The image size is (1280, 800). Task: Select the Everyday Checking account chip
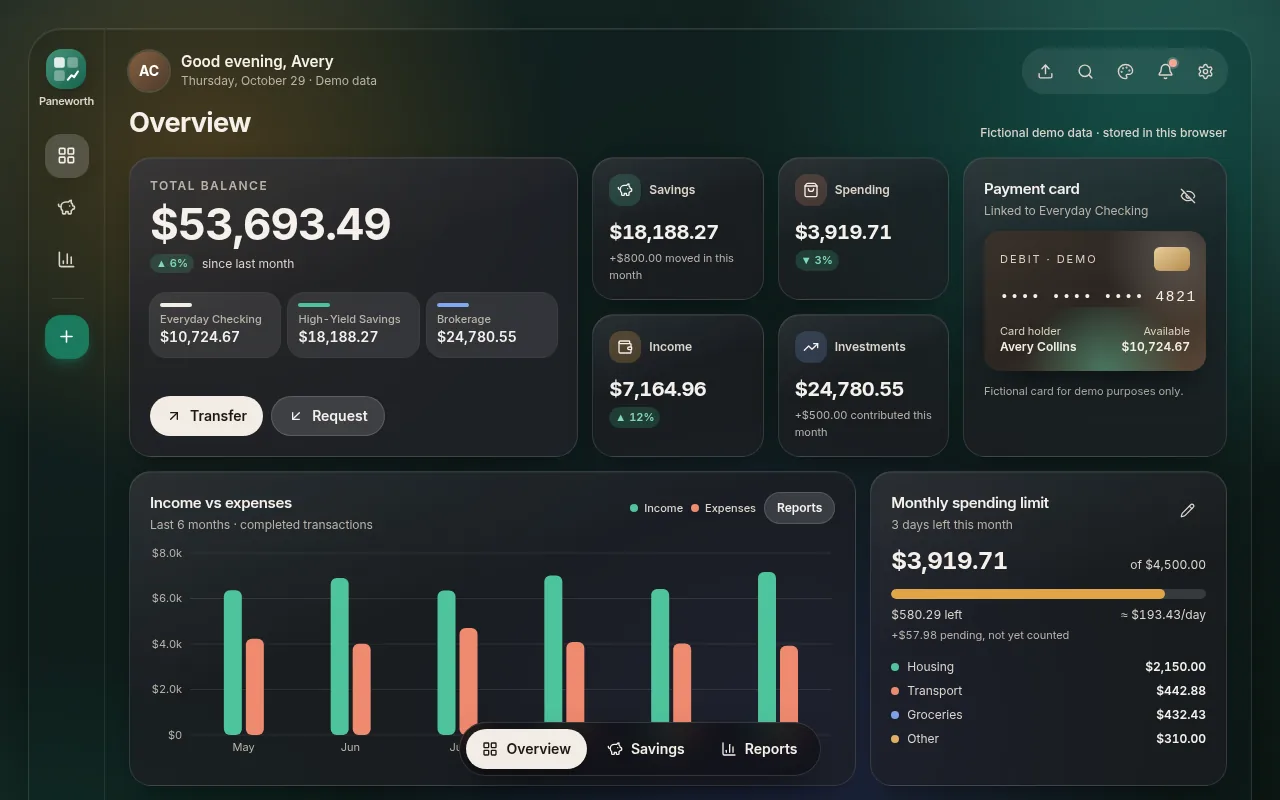click(215, 325)
